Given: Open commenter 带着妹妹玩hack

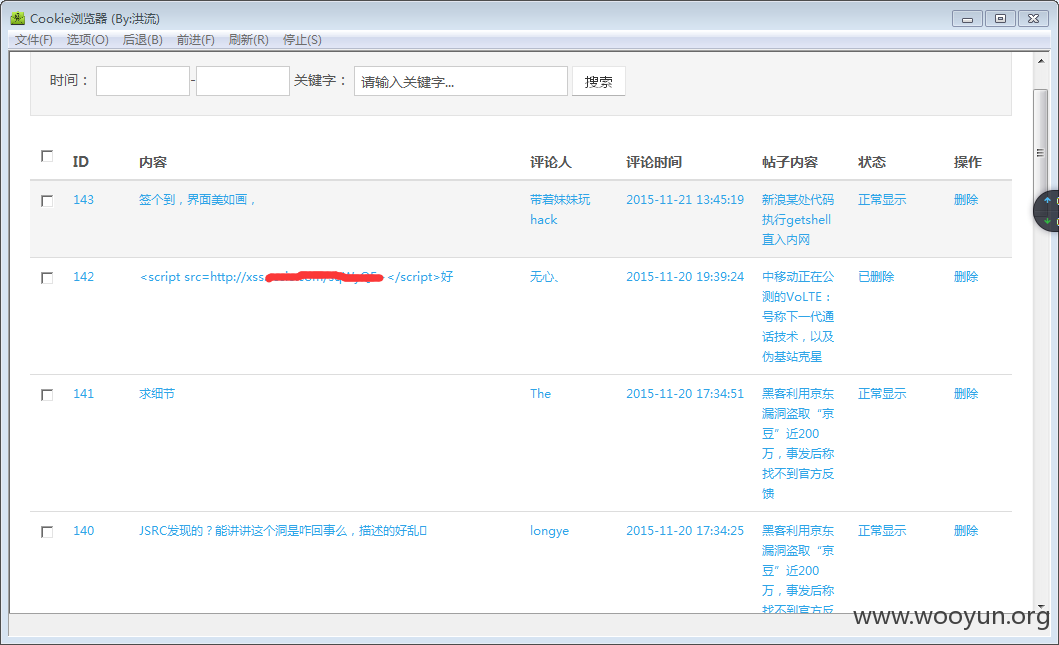Looking at the screenshot, I should tap(560, 209).
